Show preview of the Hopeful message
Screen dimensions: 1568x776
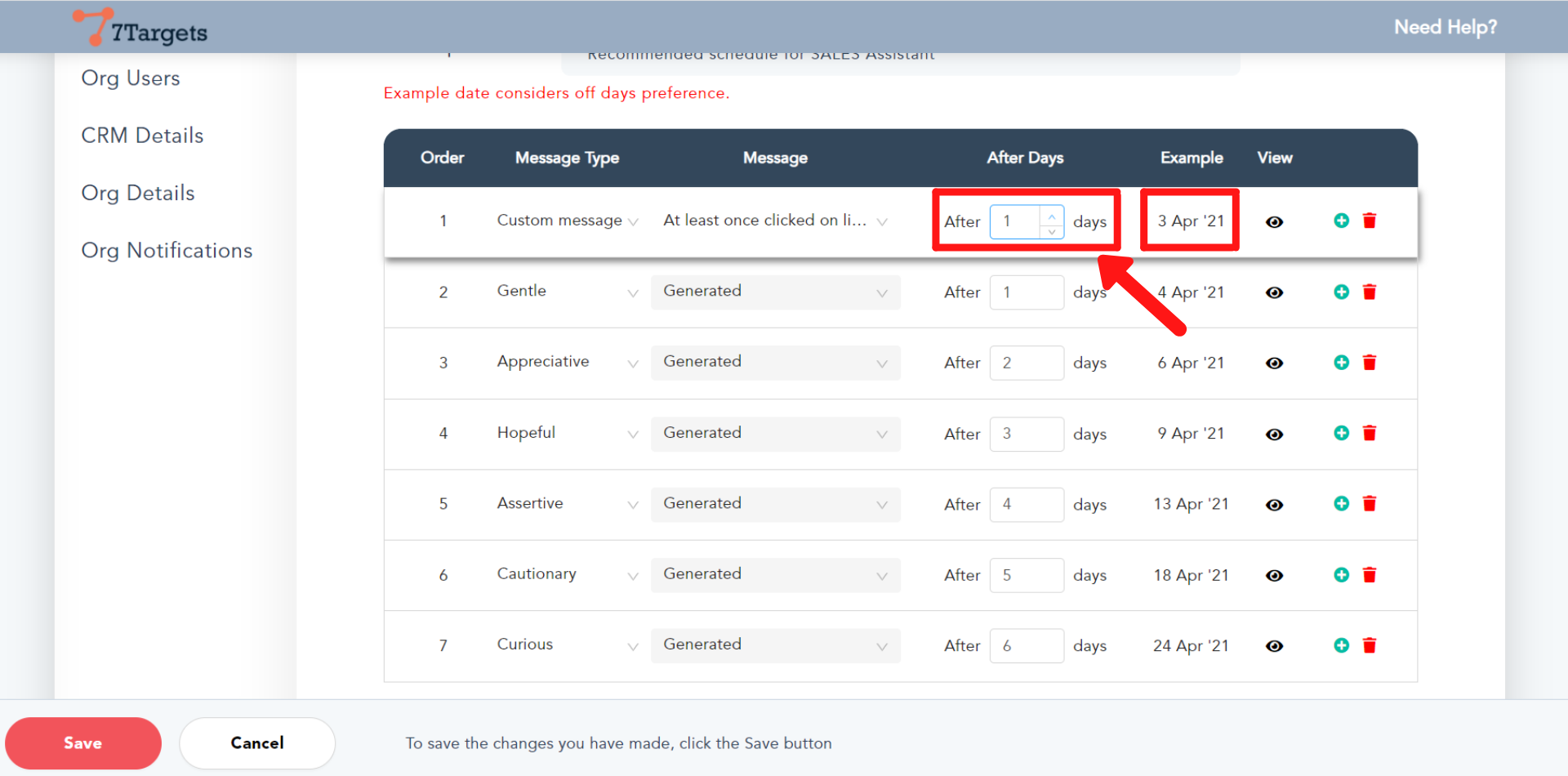point(1275,434)
